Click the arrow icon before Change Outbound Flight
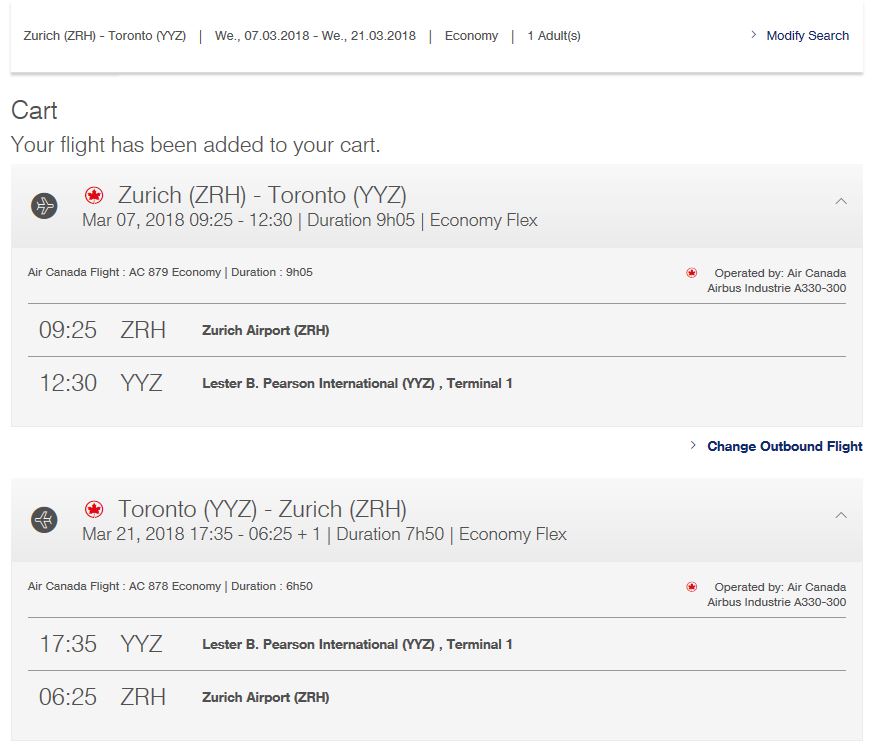 [x=693, y=446]
